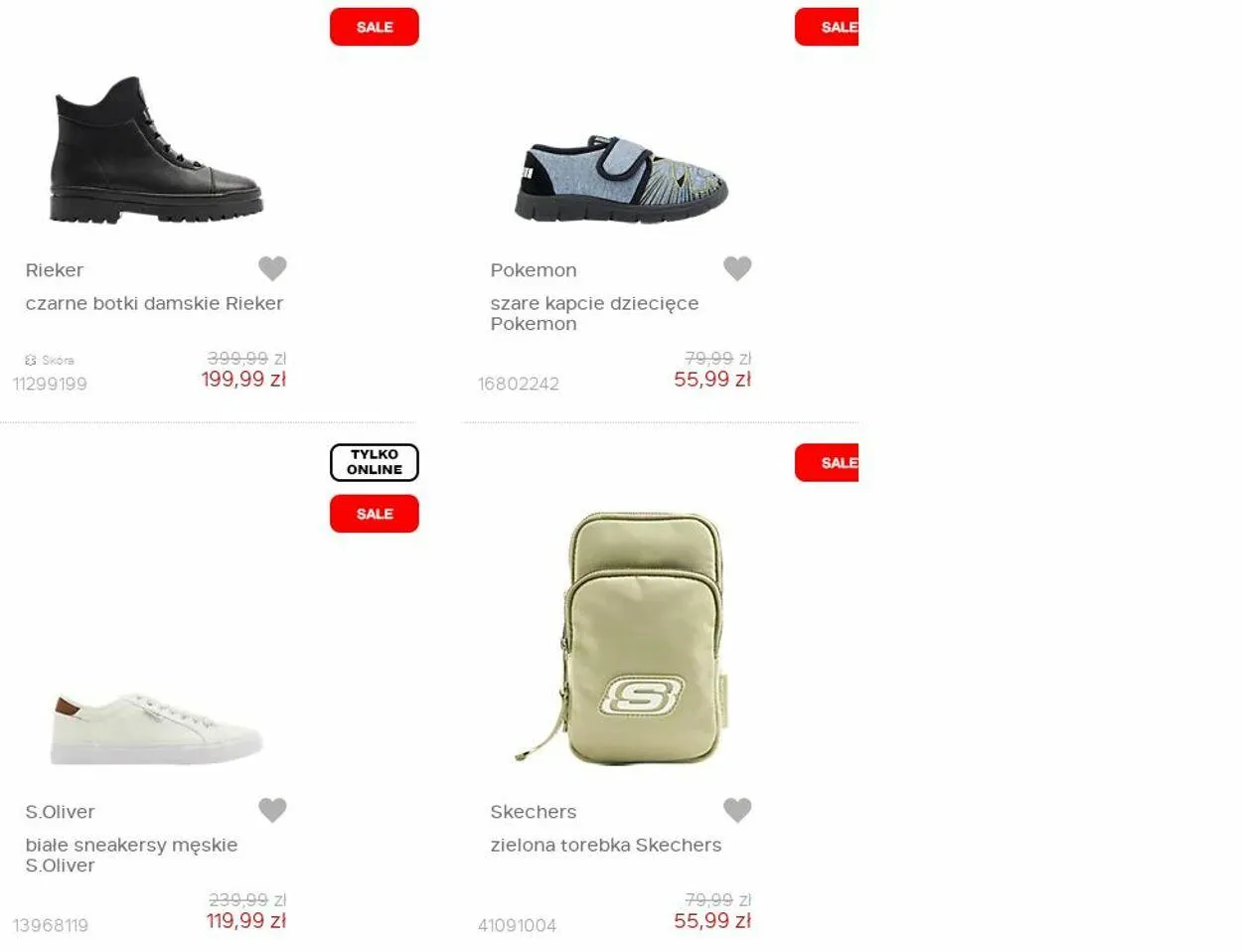Open białe sneakersy męskie S.Oliver link
1242x952 pixels.
coord(131,855)
